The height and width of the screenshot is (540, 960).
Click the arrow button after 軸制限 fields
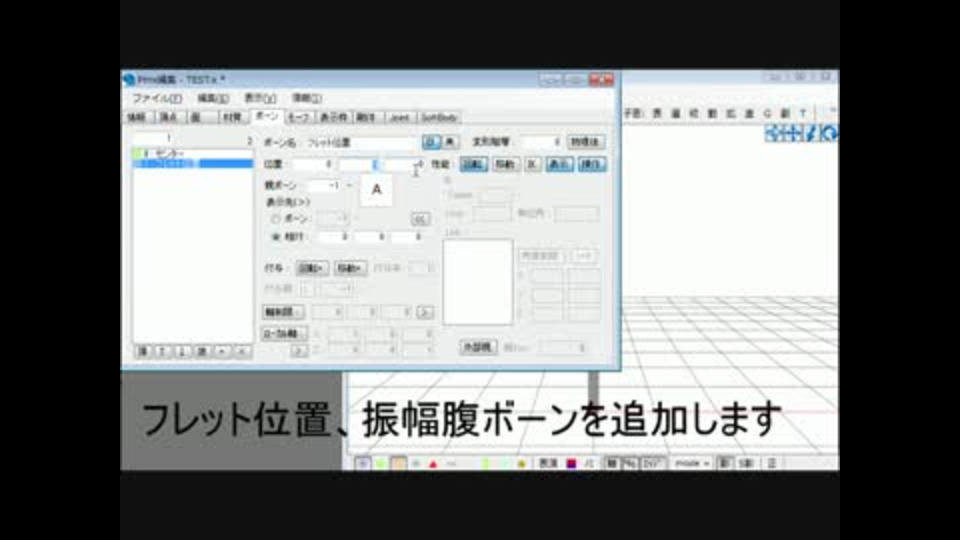[x=425, y=312]
